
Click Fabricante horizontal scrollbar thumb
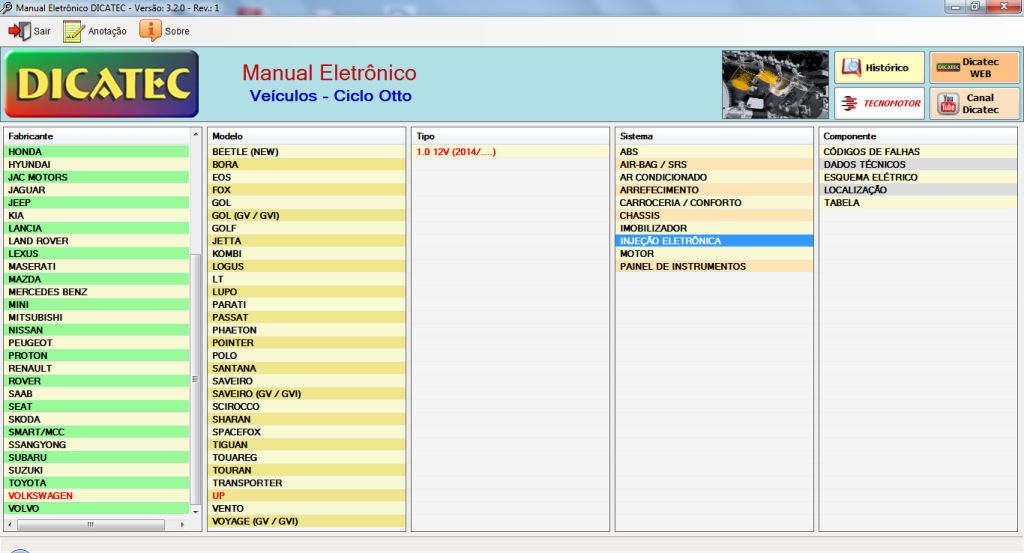(91, 524)
